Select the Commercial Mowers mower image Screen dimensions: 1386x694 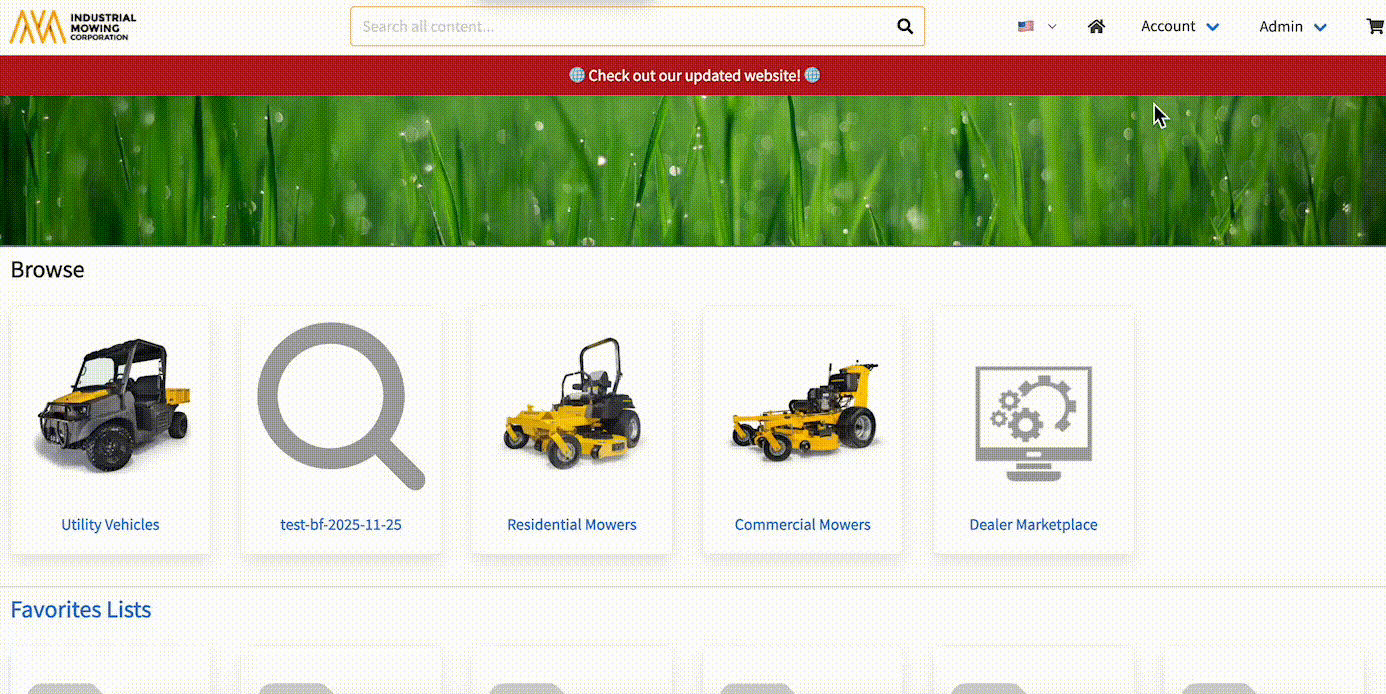coord(803,412)
